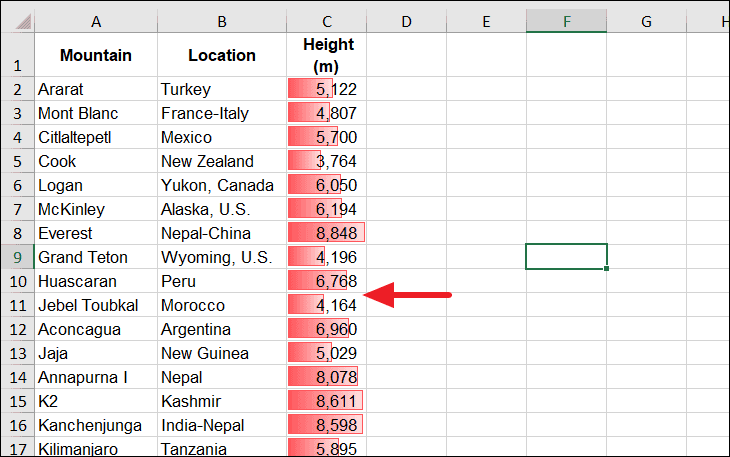Screen dimensions: 730x457
Task: Select the Argentina cell
Action: coord(222,329)
